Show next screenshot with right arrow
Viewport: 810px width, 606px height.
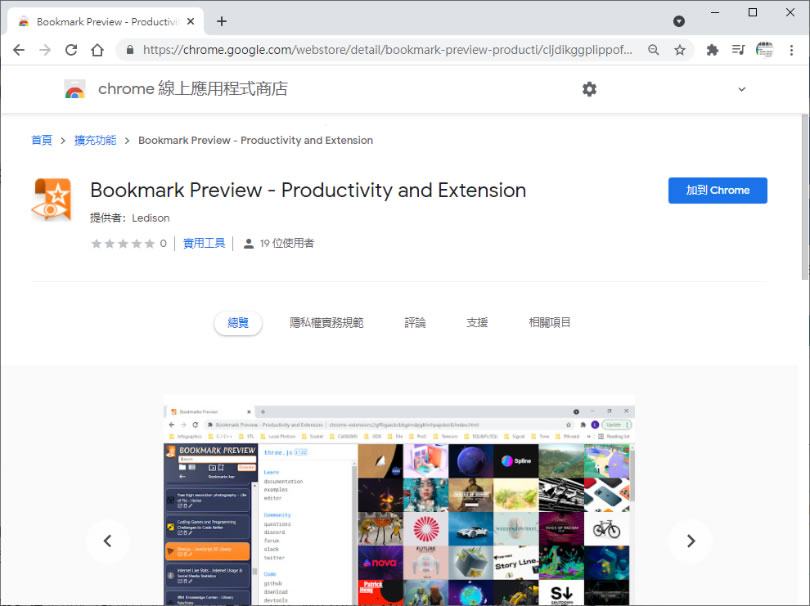pos(691,541)
